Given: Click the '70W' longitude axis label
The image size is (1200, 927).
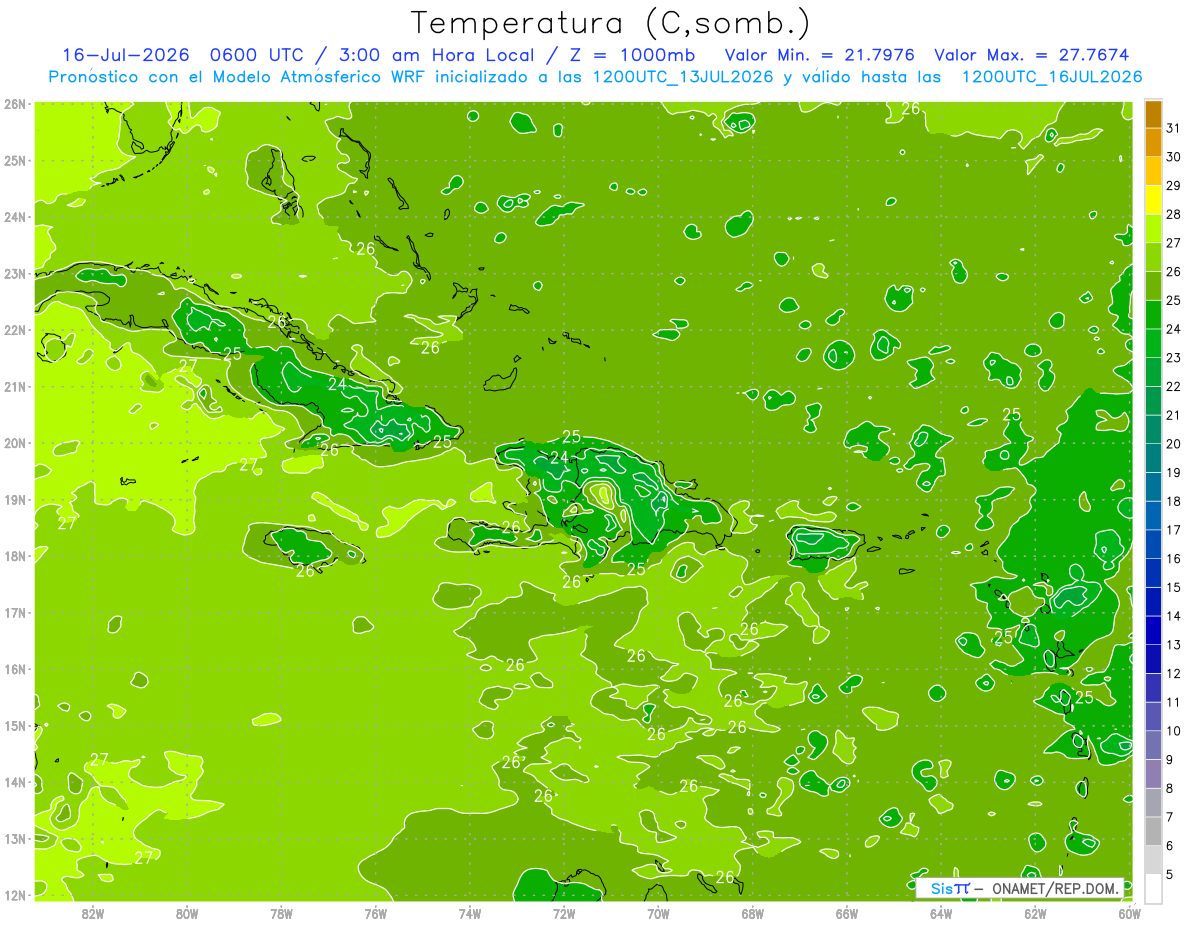Looking at the screenshot, I should pyautogui.click(x=658, y=913).
